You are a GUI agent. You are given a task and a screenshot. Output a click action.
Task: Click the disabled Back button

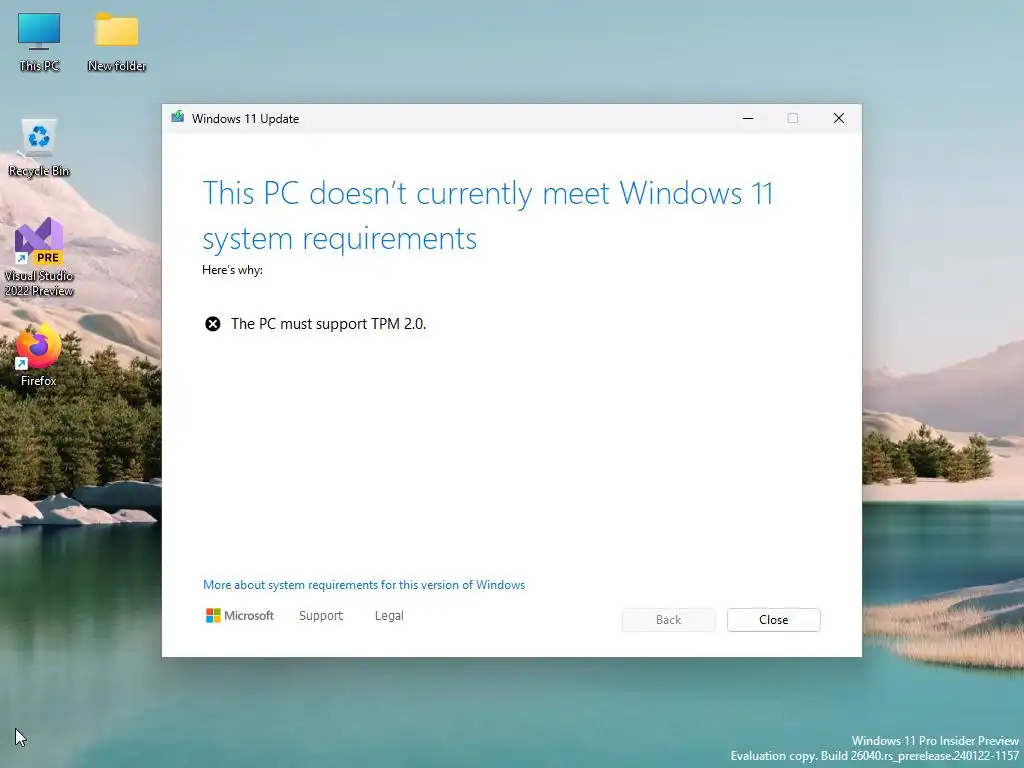pos(668,620)
